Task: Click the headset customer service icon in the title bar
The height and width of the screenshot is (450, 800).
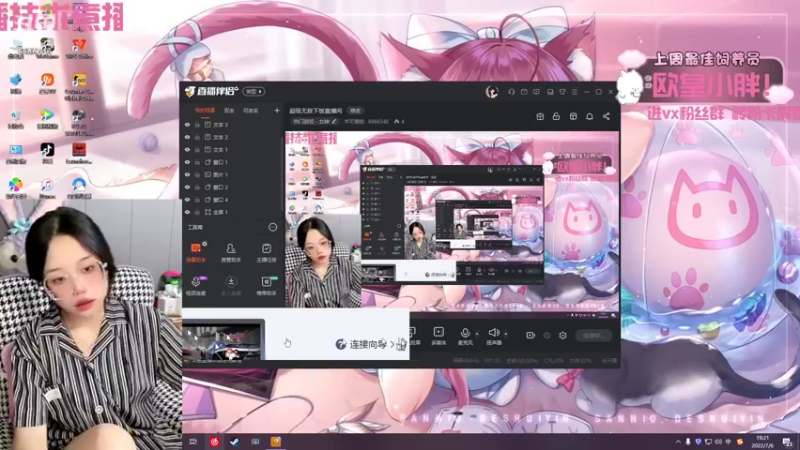Action: (x=511, y=92)
